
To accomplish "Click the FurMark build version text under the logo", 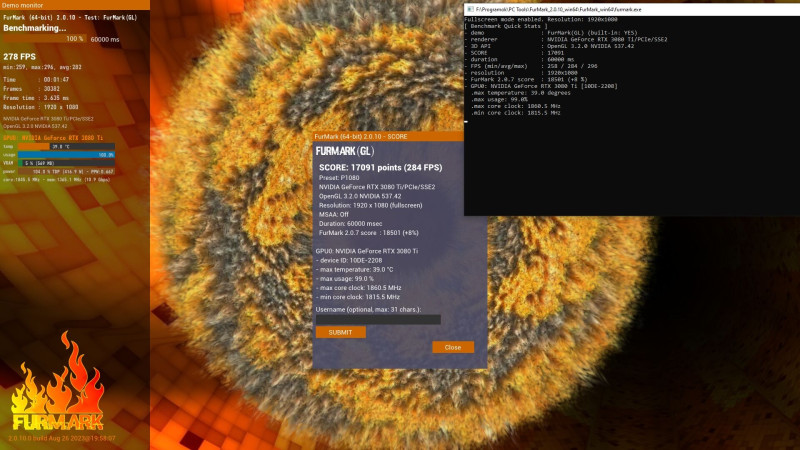I will point(62,438).
